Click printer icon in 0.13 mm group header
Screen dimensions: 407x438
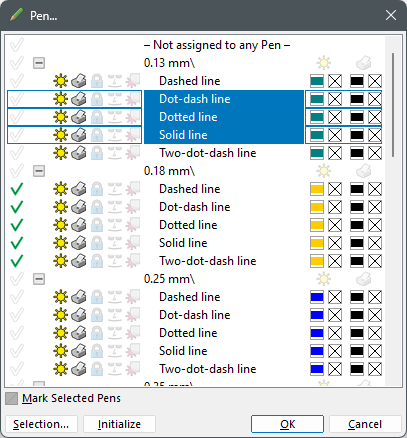click(x=364, y=63)
